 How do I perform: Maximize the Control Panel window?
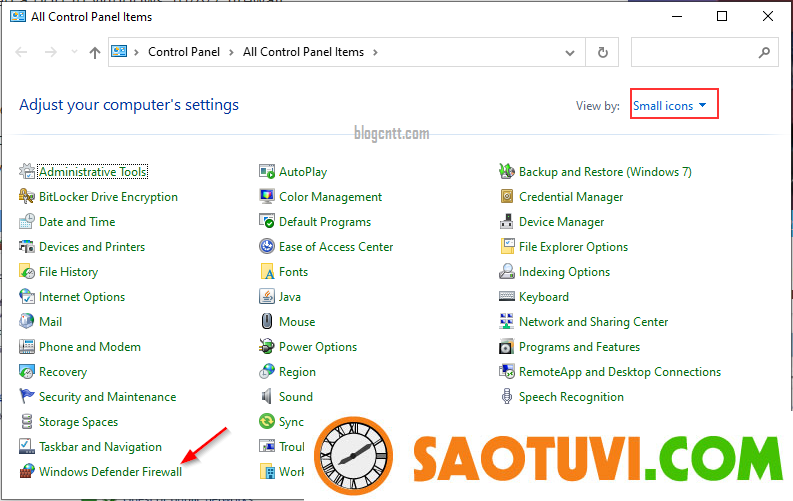pos(722,16)
